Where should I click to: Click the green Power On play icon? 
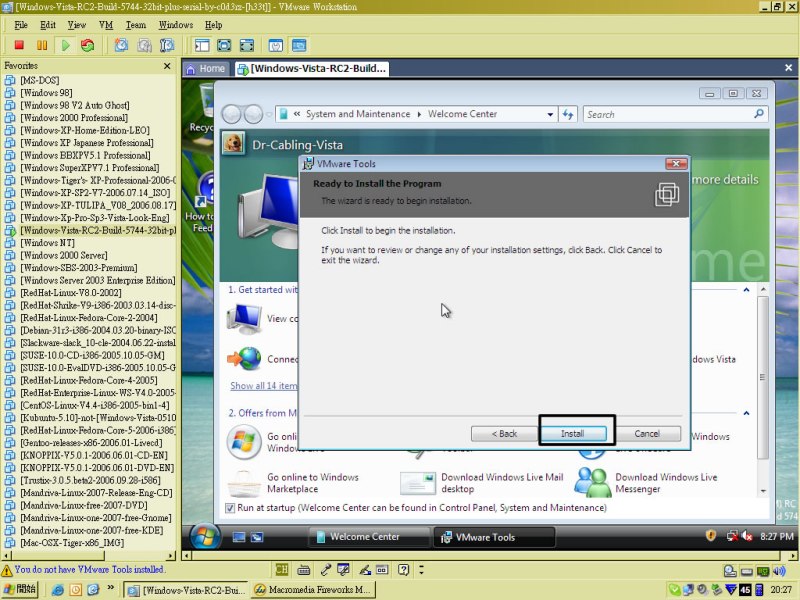(65, 45)
